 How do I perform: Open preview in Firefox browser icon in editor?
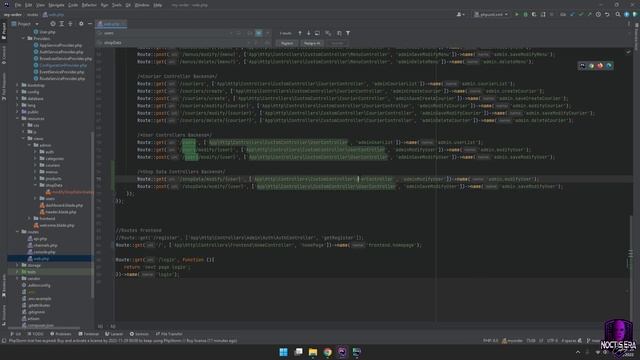pos(600,66)
